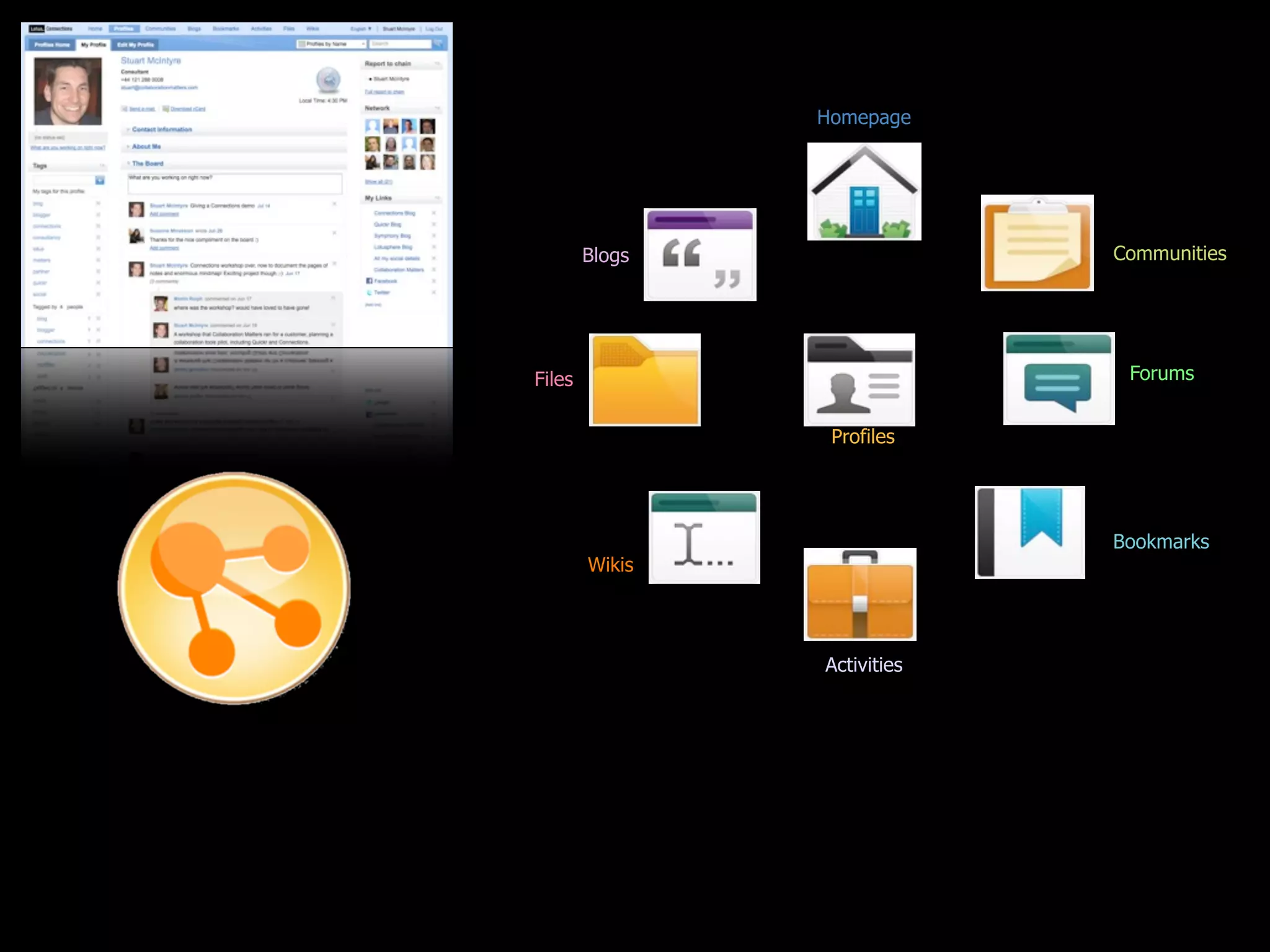Click the Lotus Connections logo

pyautogui.click(x=51, y=29)
